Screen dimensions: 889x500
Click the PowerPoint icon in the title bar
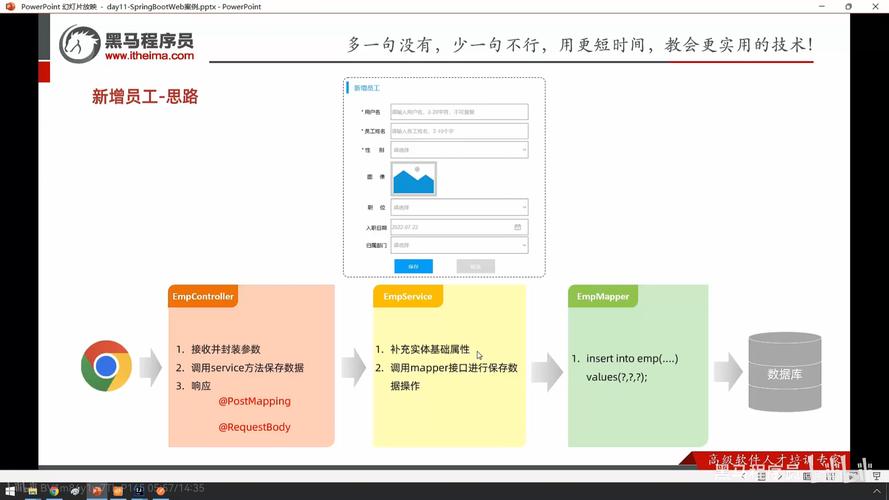tap(10, 6)
